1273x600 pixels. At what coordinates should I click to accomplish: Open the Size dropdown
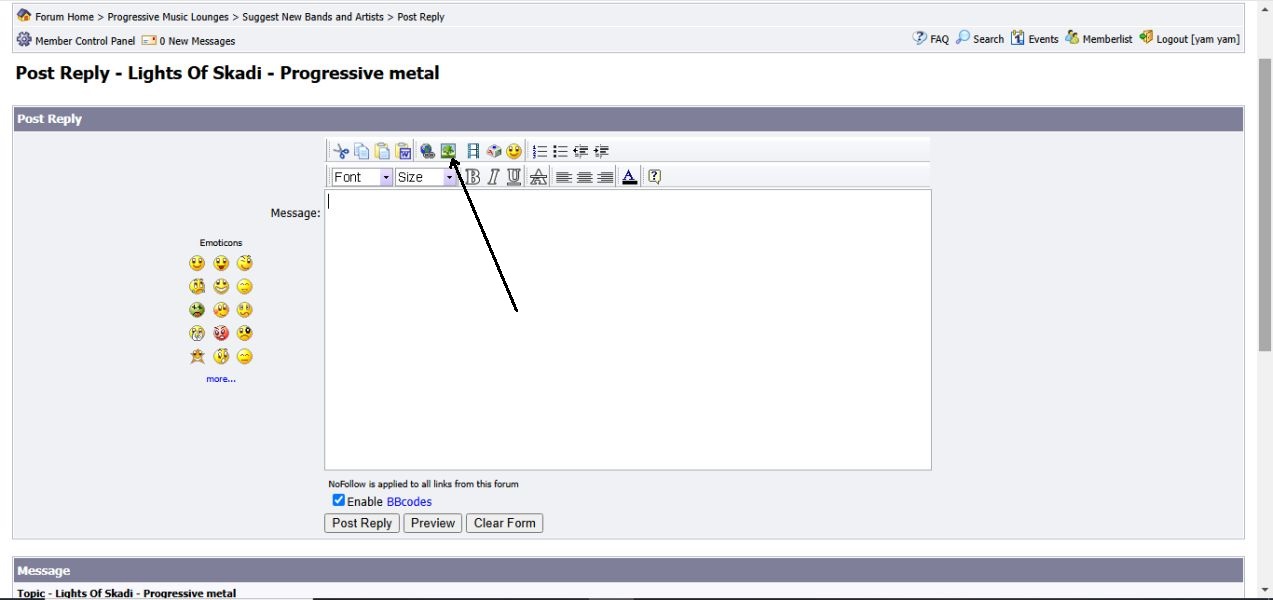click(426, 177)
